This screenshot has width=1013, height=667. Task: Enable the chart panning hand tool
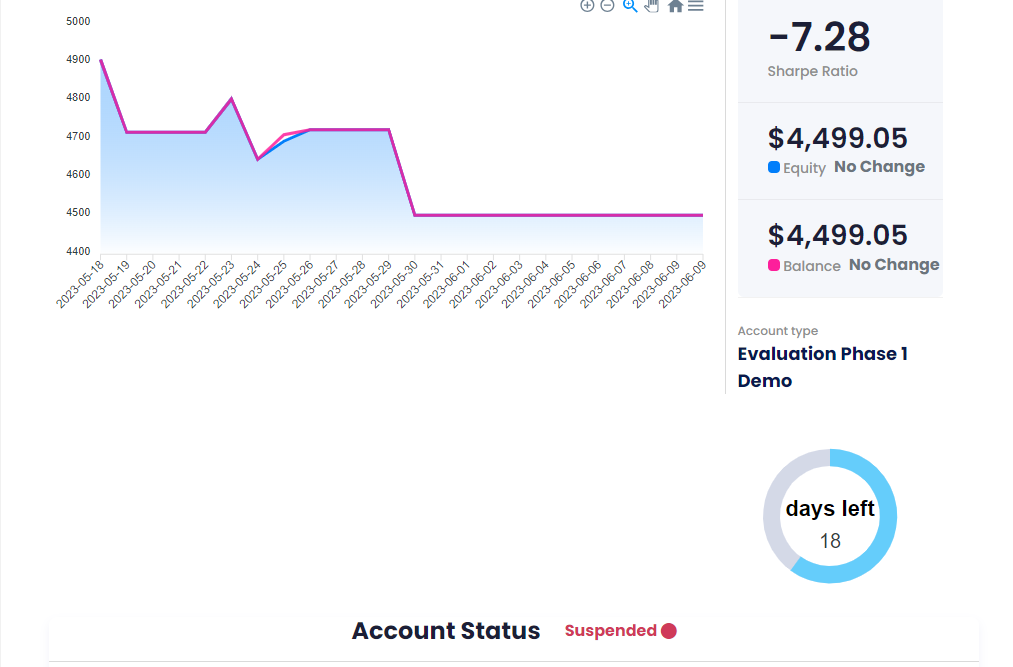[652, 6]
